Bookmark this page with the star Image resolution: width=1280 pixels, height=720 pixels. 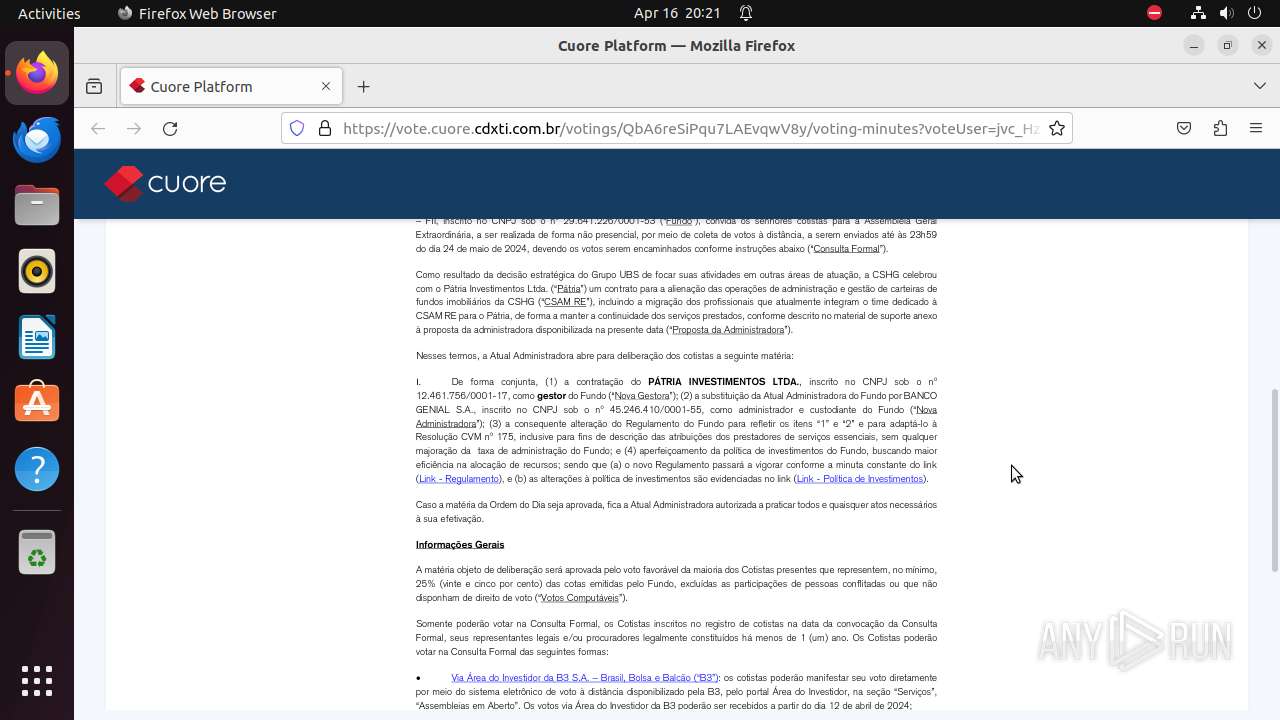point(1056,128)
